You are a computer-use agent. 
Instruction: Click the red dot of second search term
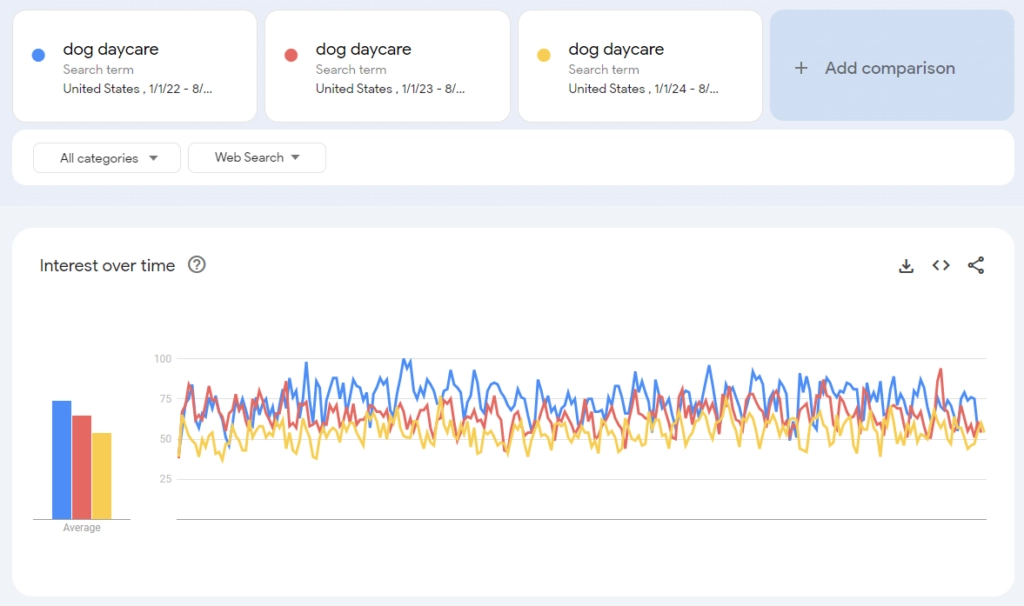point(291,55)
